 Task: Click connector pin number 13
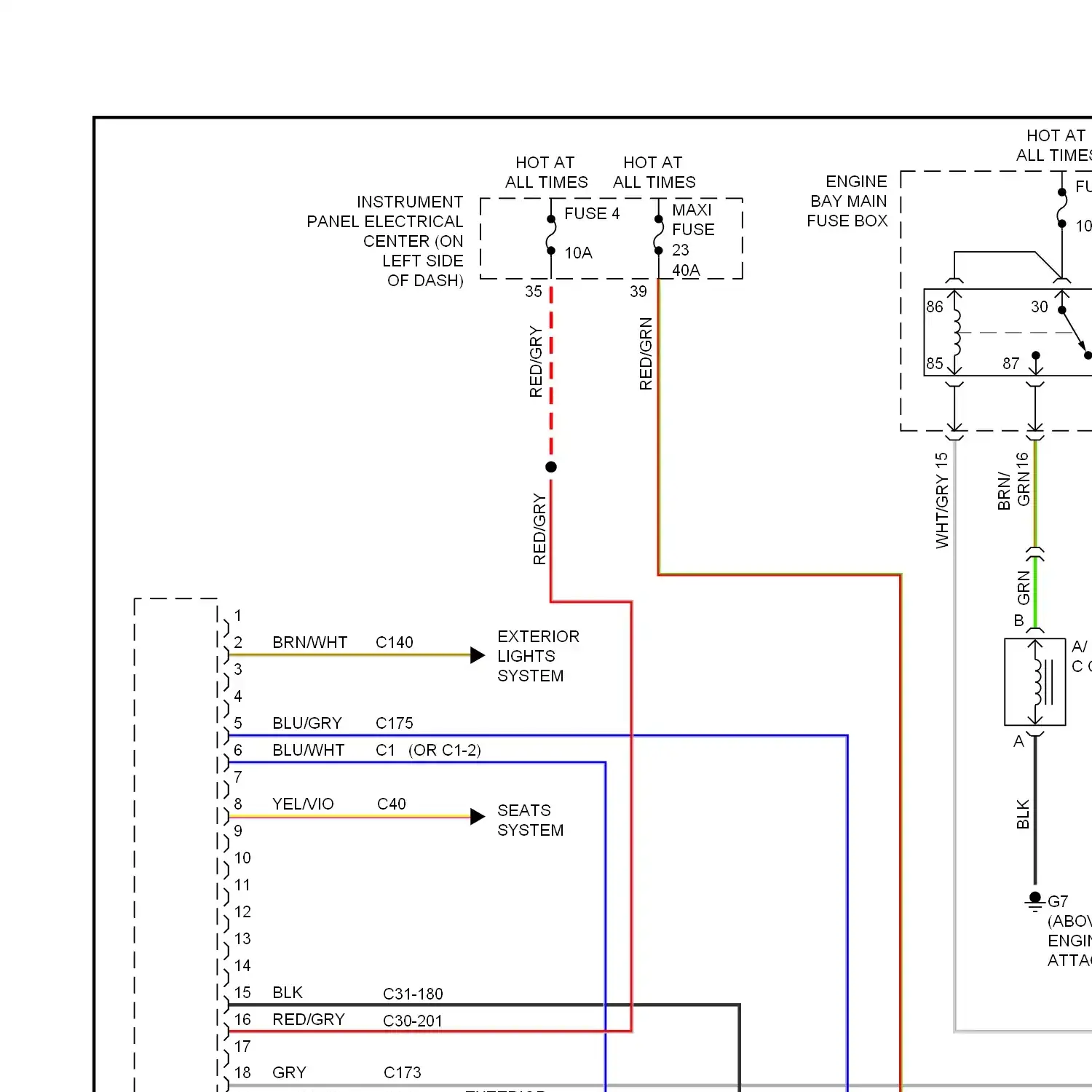[x=242, y=938]
